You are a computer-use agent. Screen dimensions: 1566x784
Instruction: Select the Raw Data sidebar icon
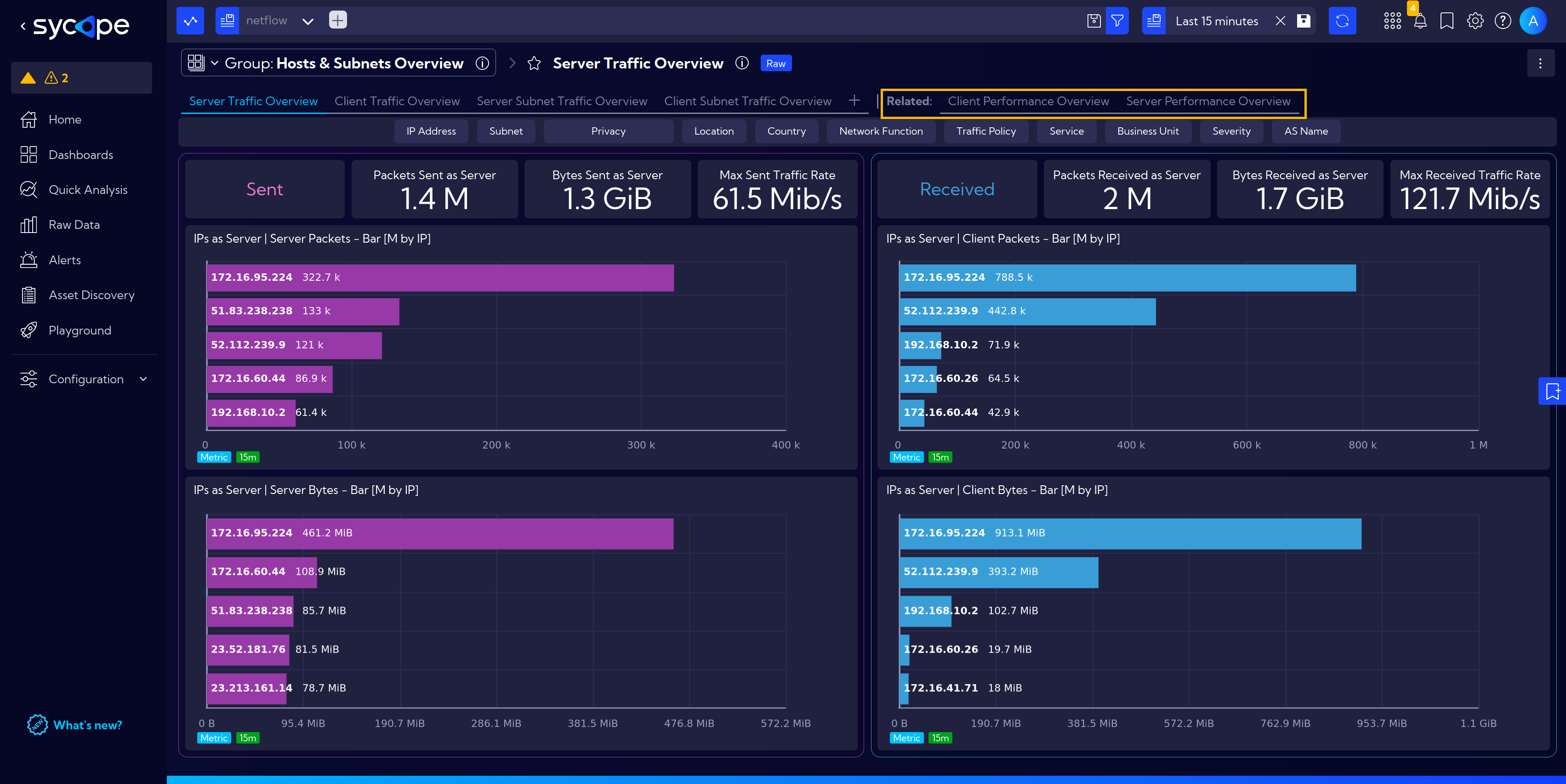coord(29,224)
